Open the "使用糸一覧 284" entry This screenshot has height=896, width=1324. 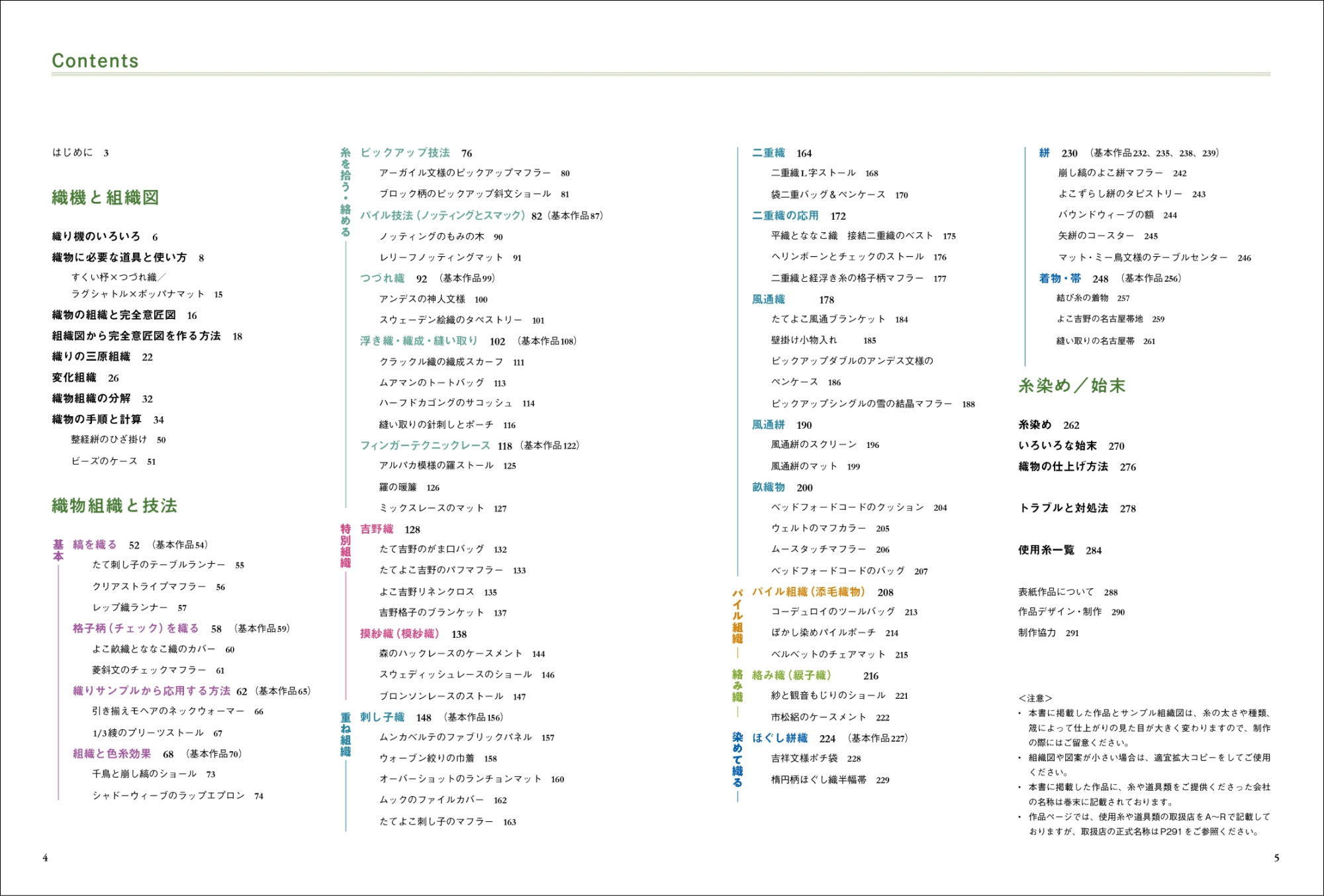(x=1059, y=551)
